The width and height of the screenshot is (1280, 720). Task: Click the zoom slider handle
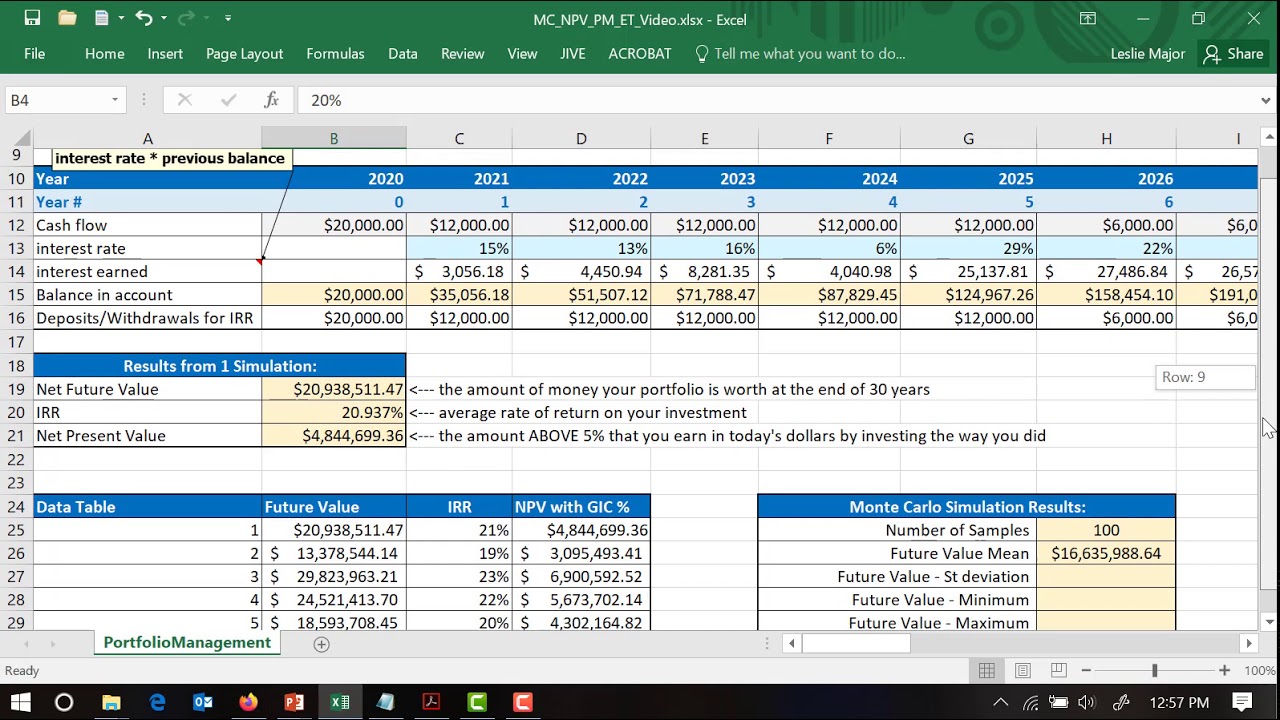coord(1154,671)
